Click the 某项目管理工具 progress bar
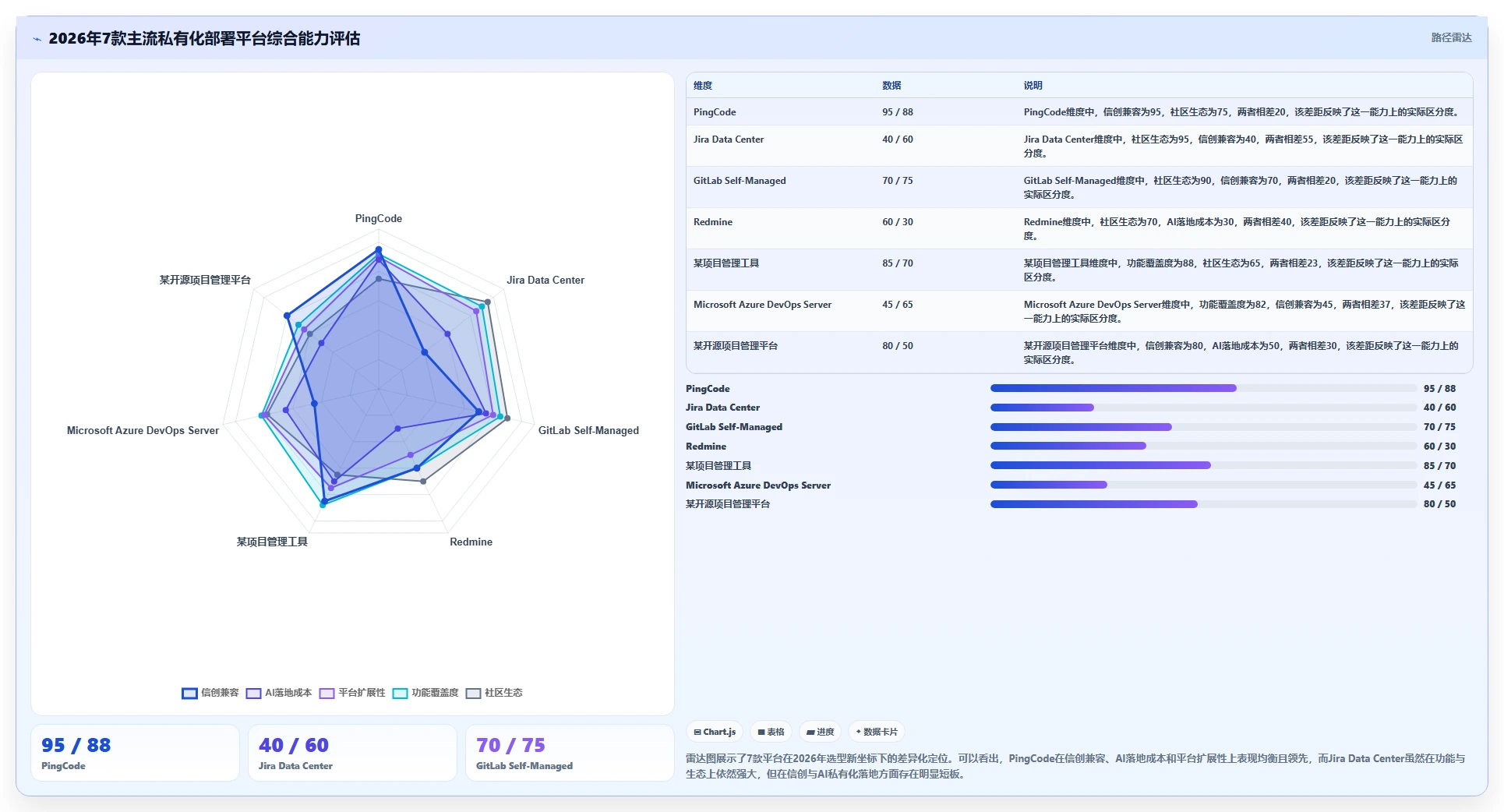1504x812 pixels. click(x=1203, y=465)
